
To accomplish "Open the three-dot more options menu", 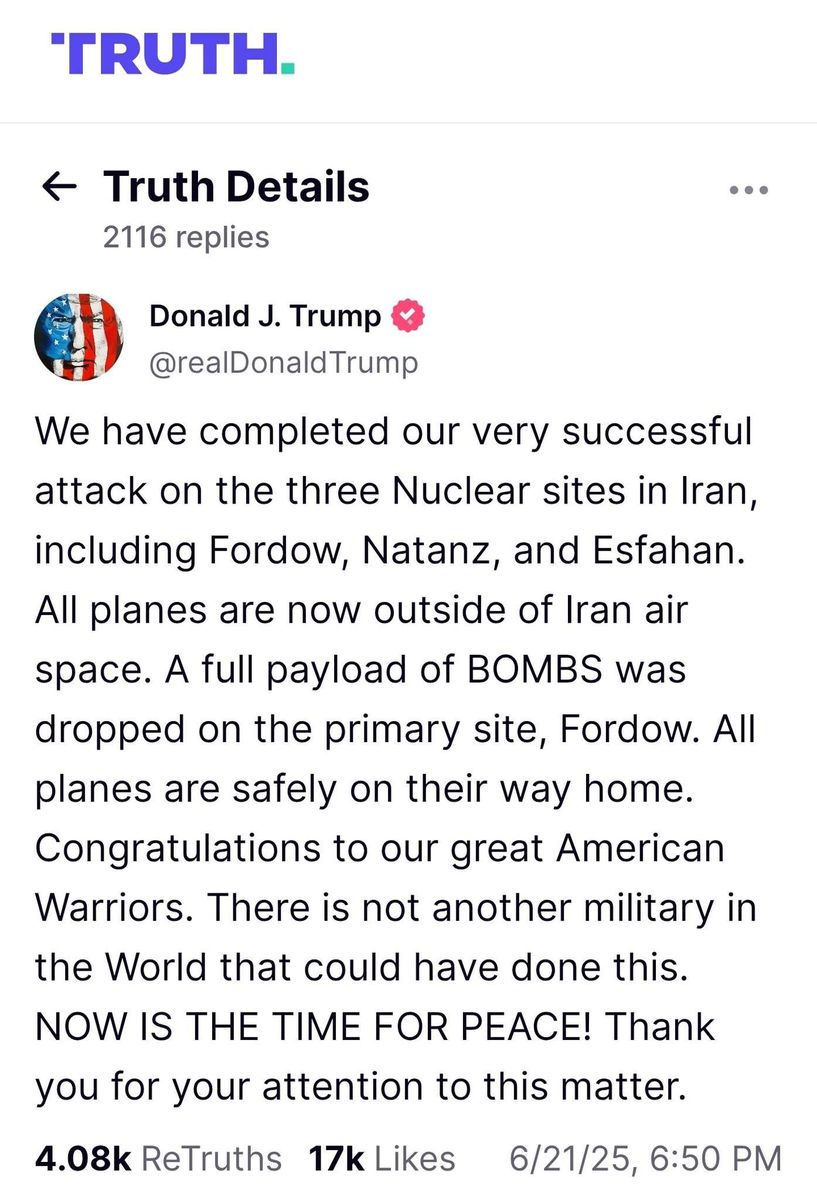I will 748,189.
